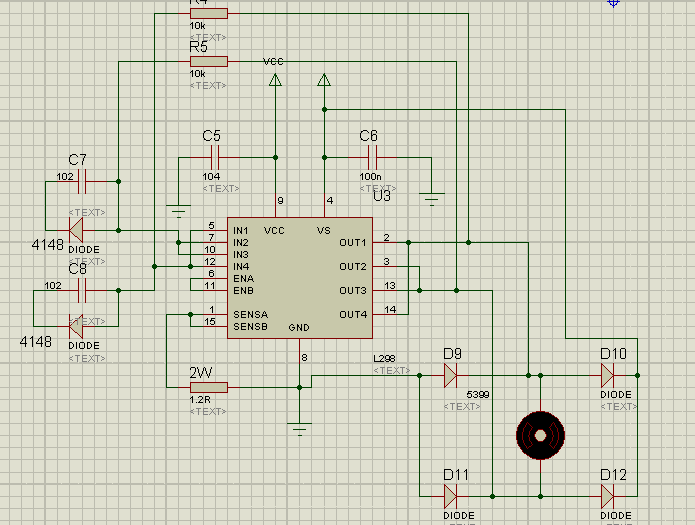Image resolution: width=695 pixels, height=525 pixels.
Task: Select the 2W 1.2R resistor symbol
Action: tap(209, 388)
